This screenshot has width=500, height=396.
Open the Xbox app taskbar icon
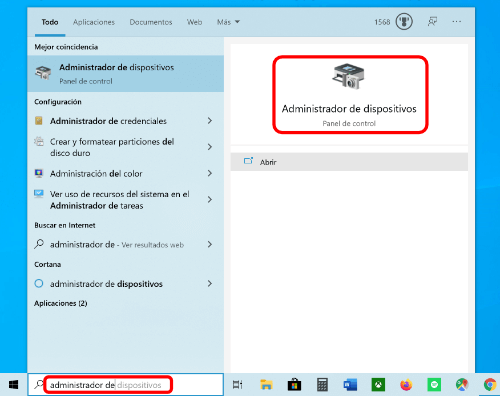(x=378, y=385)
